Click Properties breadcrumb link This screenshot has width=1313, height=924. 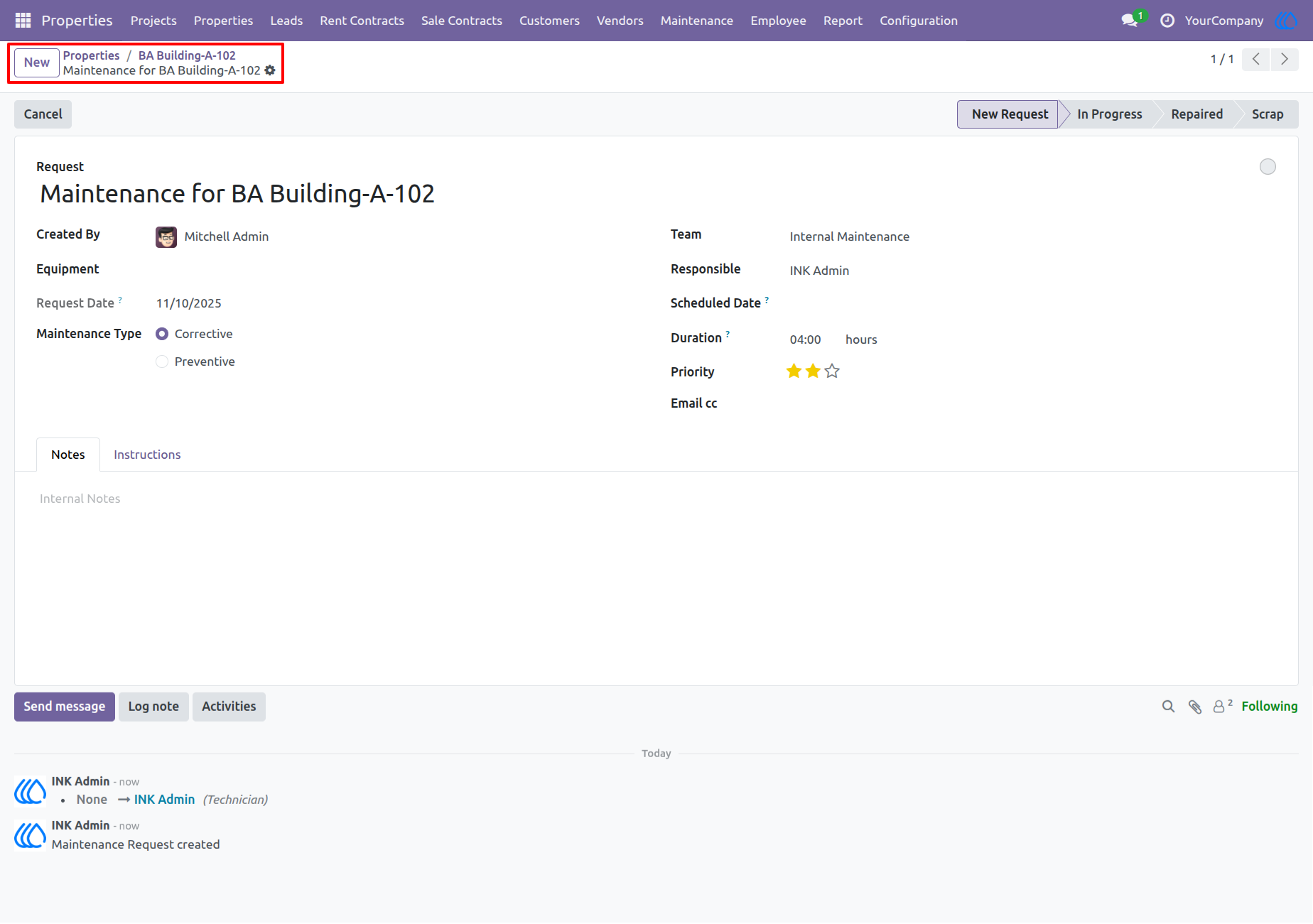[x=91, y=55]
